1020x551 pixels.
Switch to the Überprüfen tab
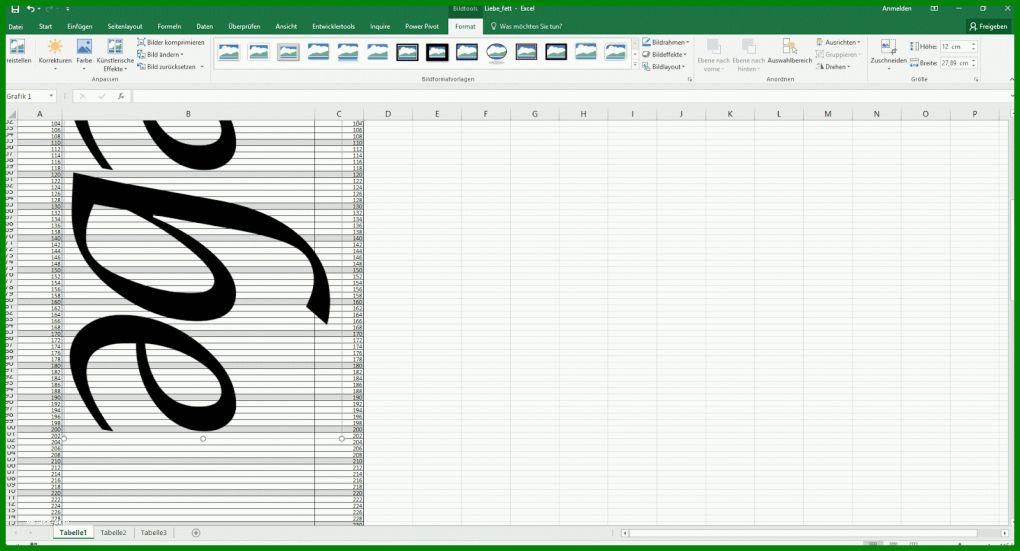pos(244,27)
